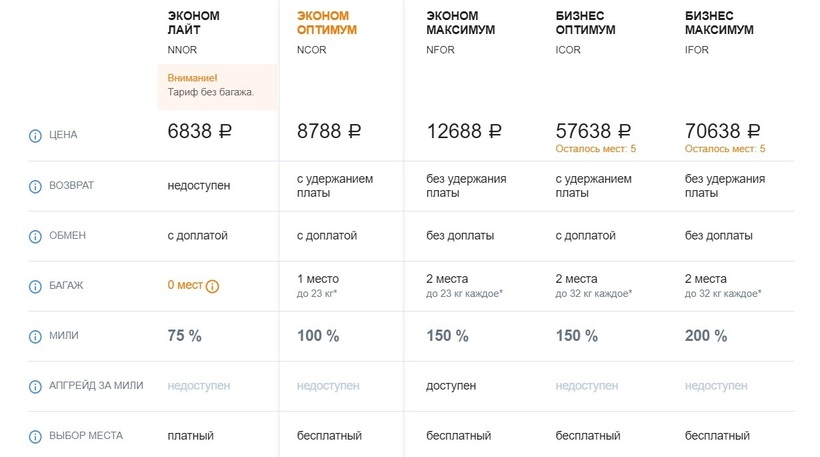This screenshot has height=457, width=820.
Task: Pick the БИЗНЕС МАКСИМУМ tariff header
Action: click(716, 23)
